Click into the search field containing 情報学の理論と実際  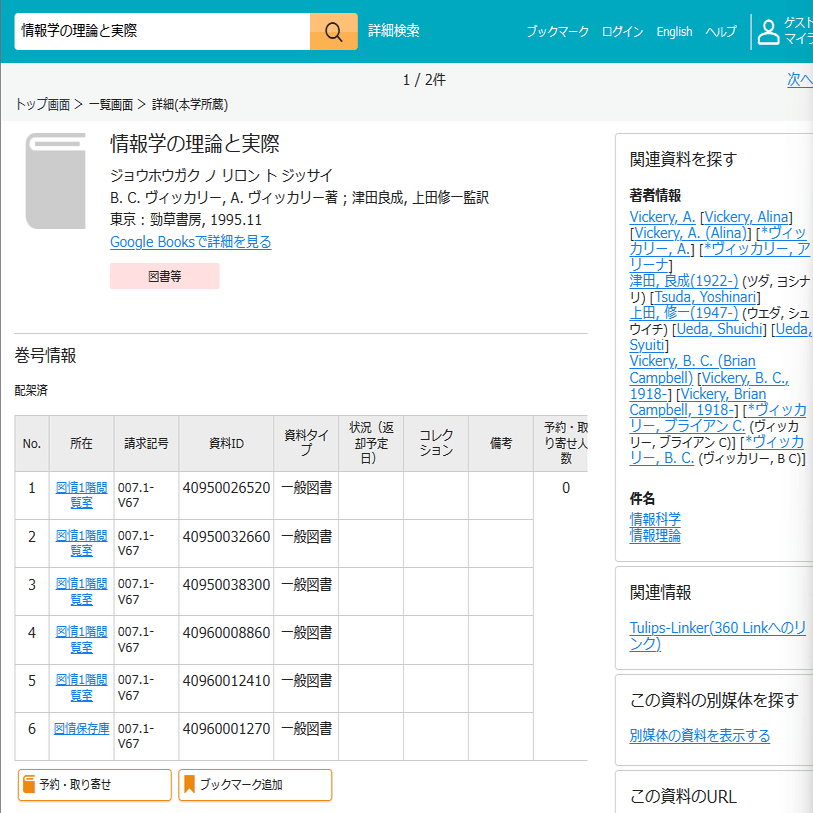point(162,32)
